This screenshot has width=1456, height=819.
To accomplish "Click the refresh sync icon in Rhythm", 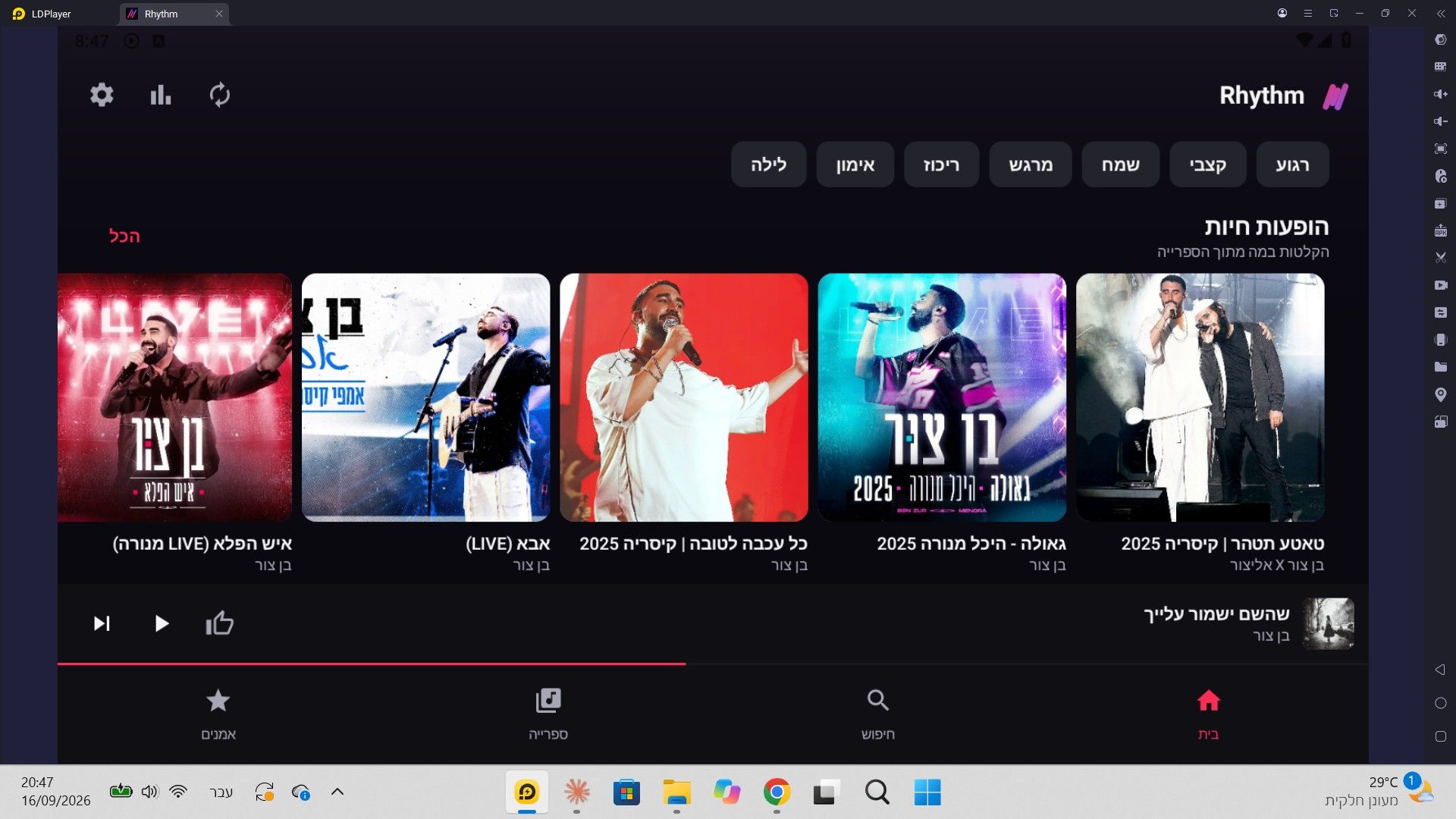I will [219, 95].
